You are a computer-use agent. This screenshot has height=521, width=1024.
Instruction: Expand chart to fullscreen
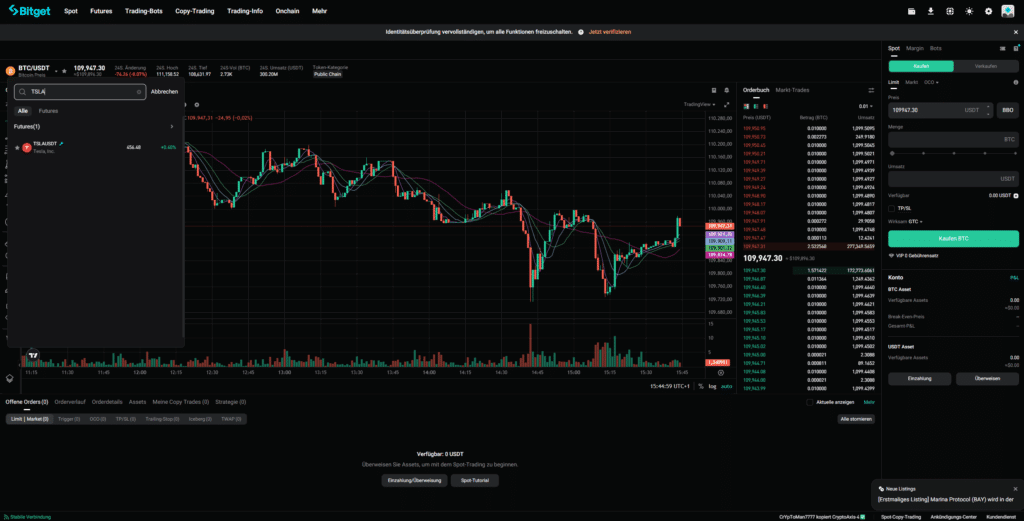727,104
